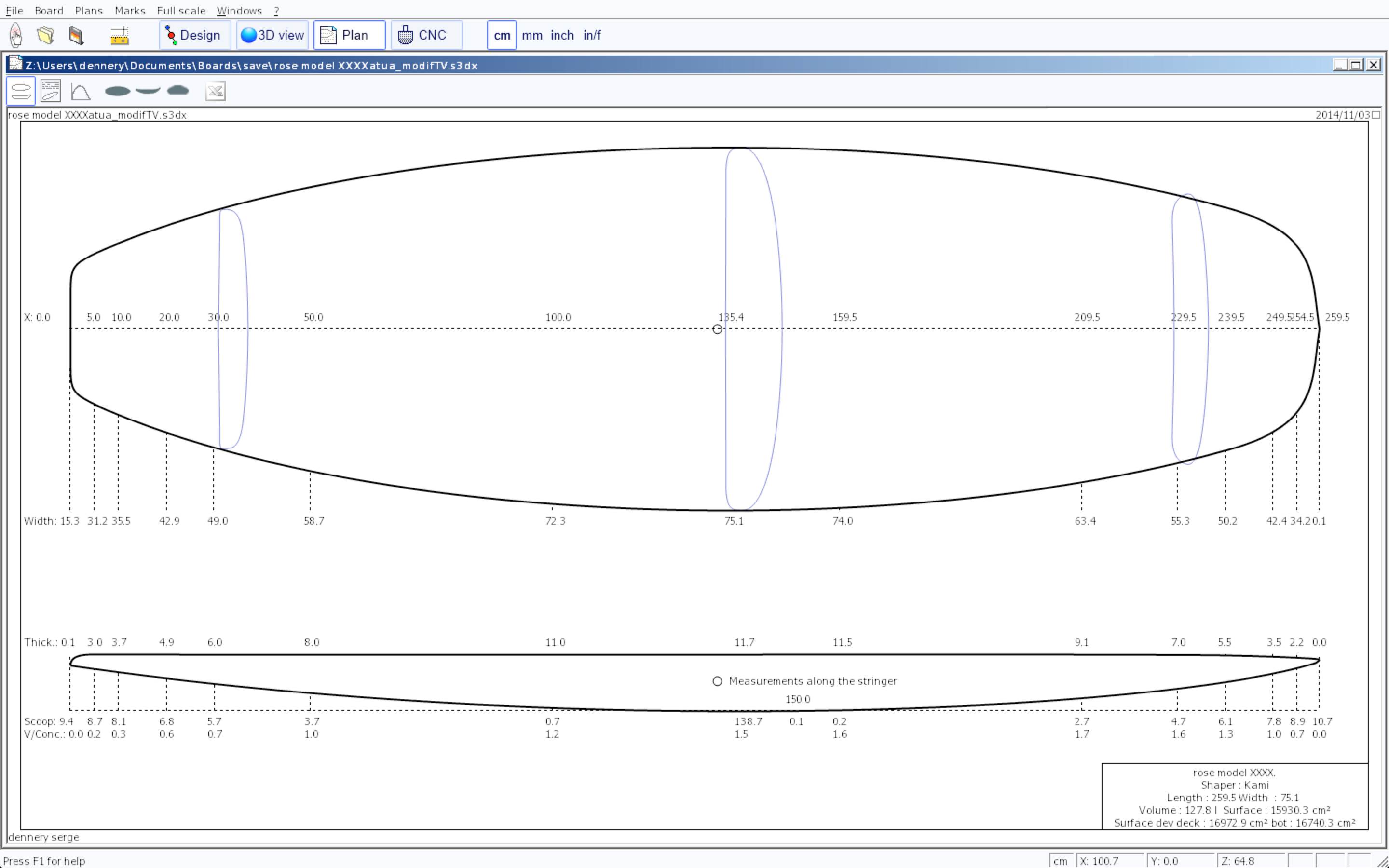Open the spec sheet plan icon
The height and width of the screenshot is (868, 1389).
click(51, 91)
